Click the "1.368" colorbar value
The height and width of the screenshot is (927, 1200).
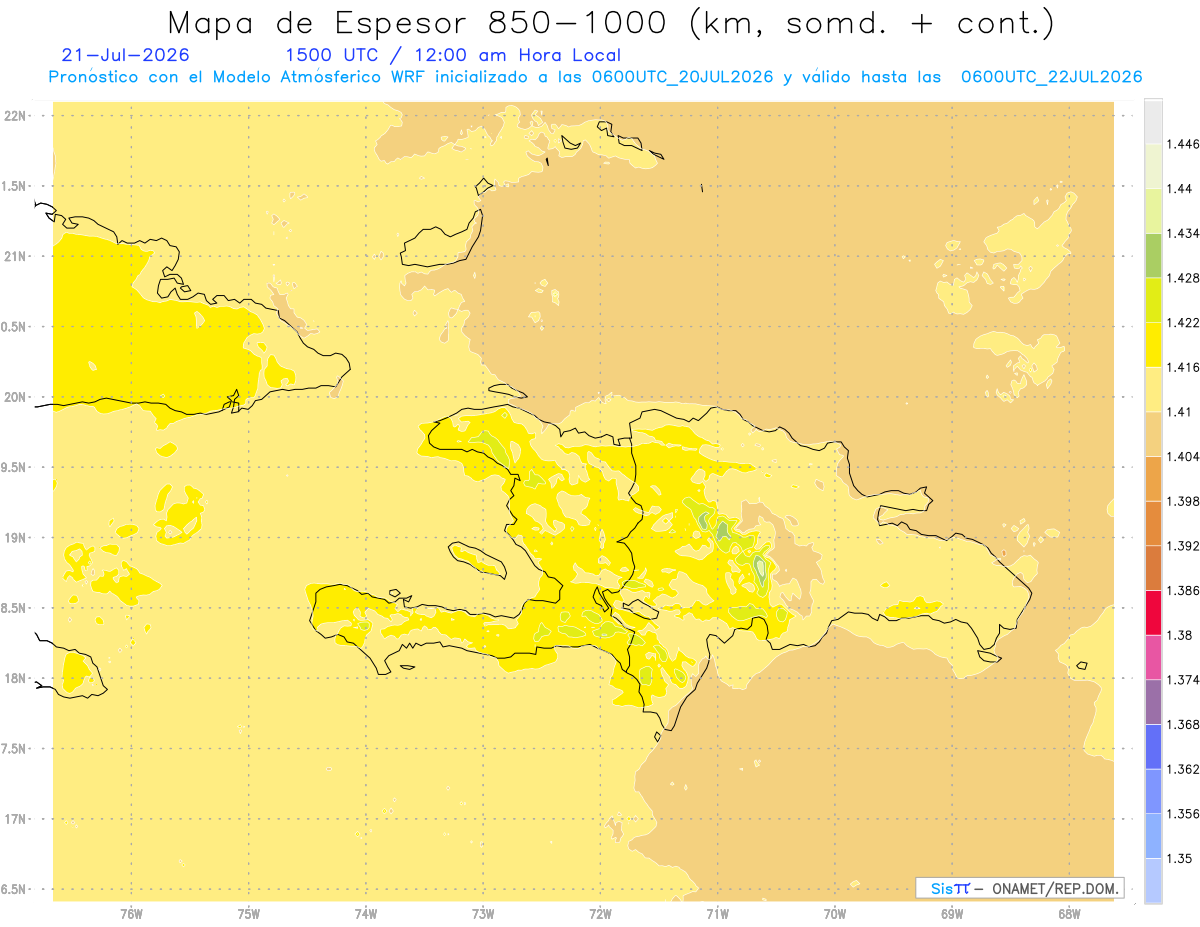point(1182,725)
